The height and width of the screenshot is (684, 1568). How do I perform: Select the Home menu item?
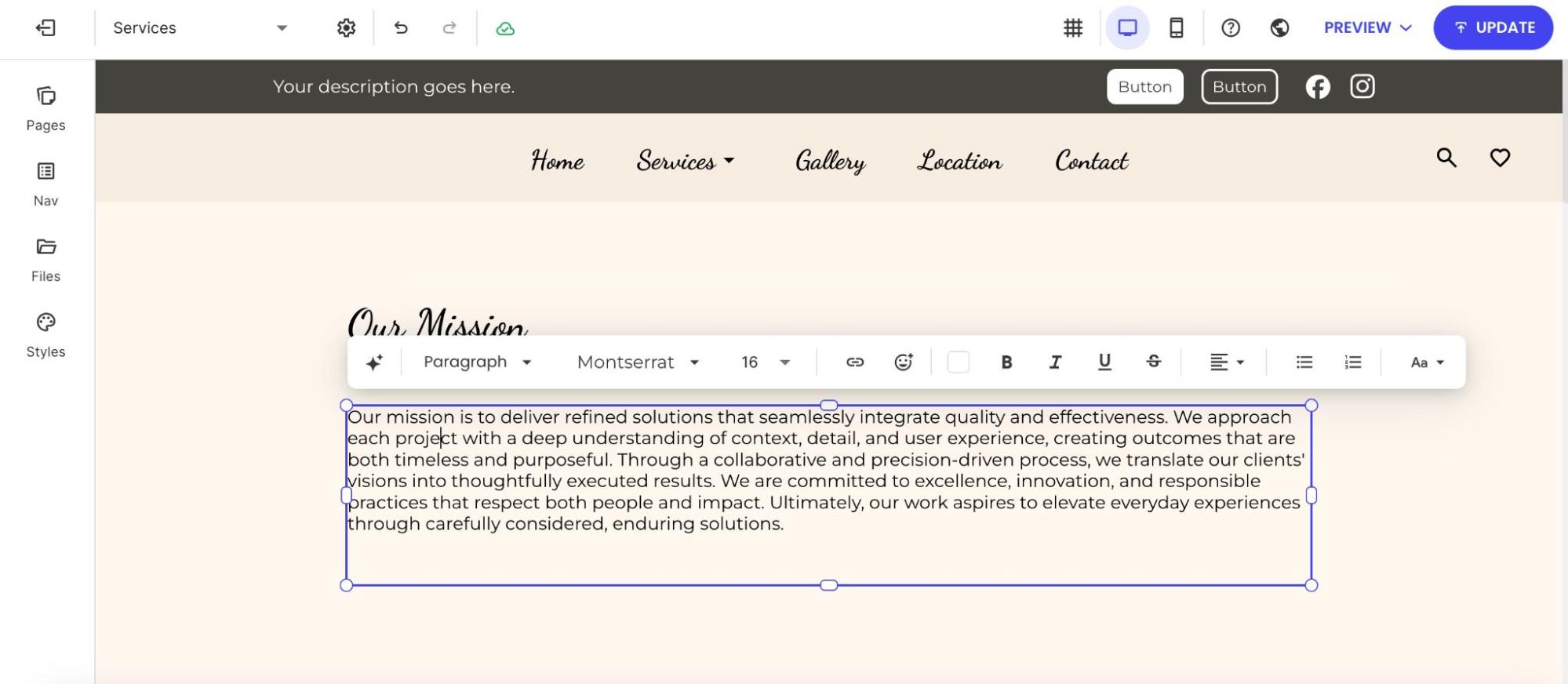tap(558, 160)
